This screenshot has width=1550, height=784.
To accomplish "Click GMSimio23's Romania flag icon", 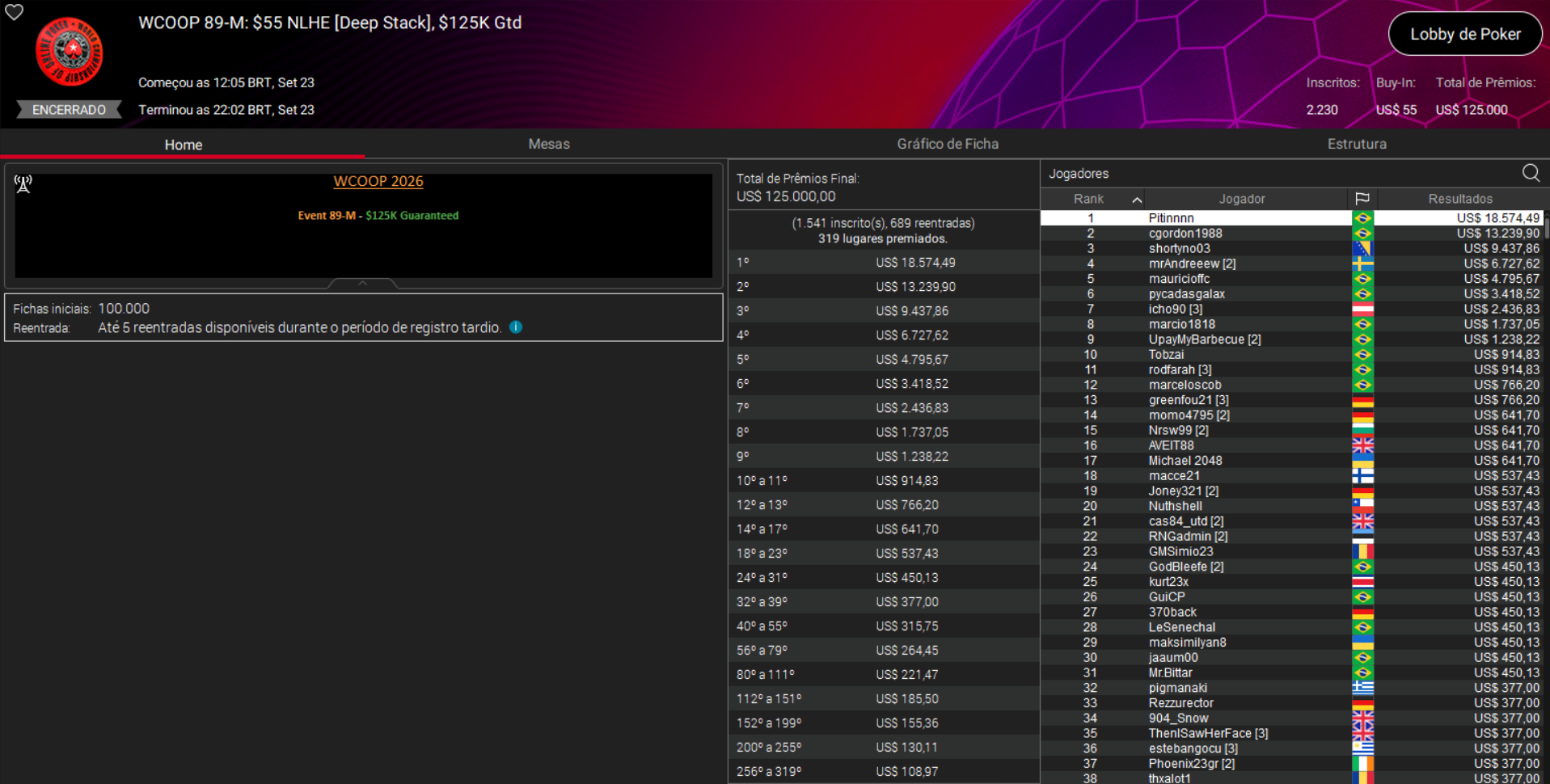I will pos(1362,551).
